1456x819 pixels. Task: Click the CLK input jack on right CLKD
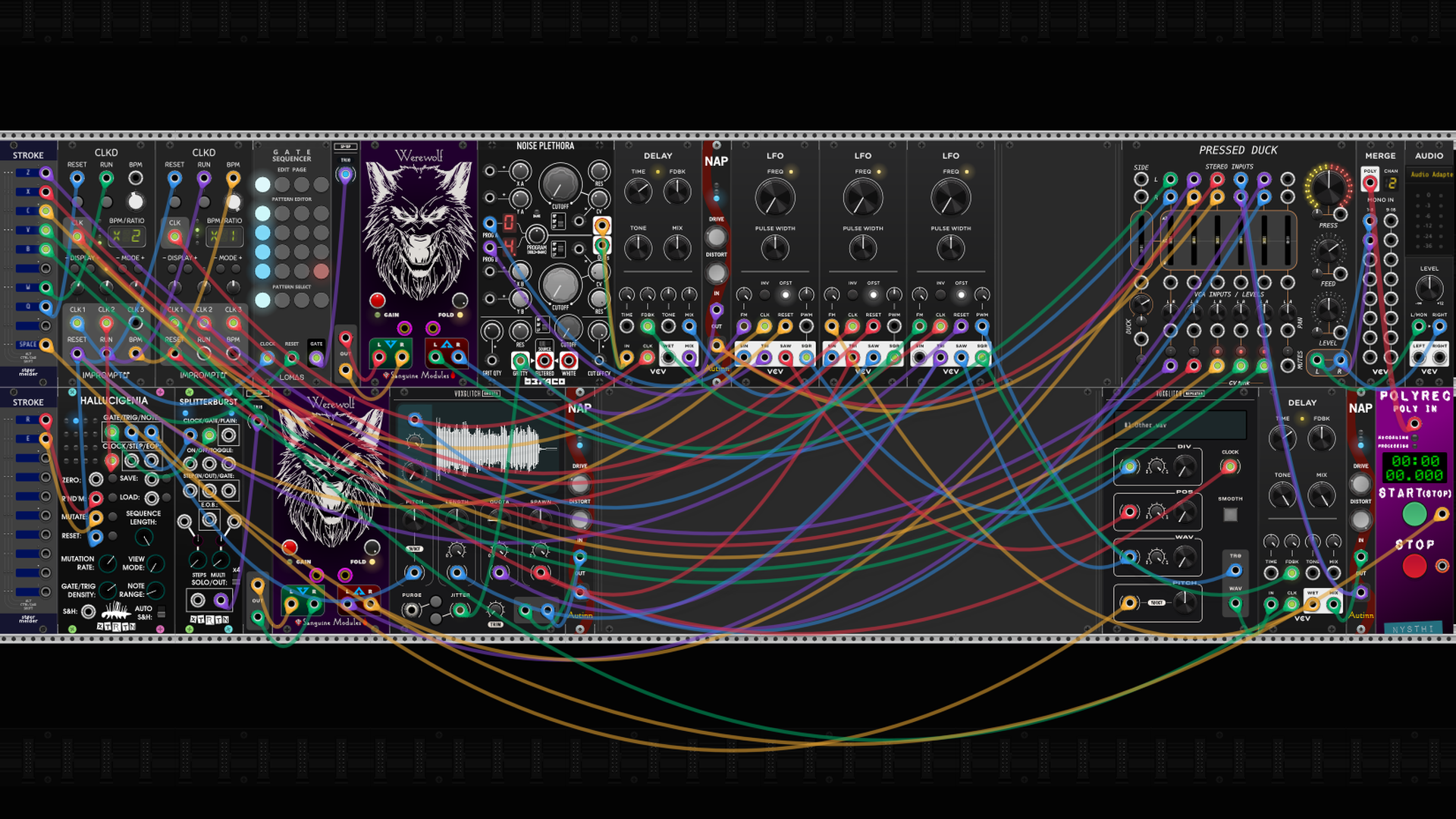175,237
